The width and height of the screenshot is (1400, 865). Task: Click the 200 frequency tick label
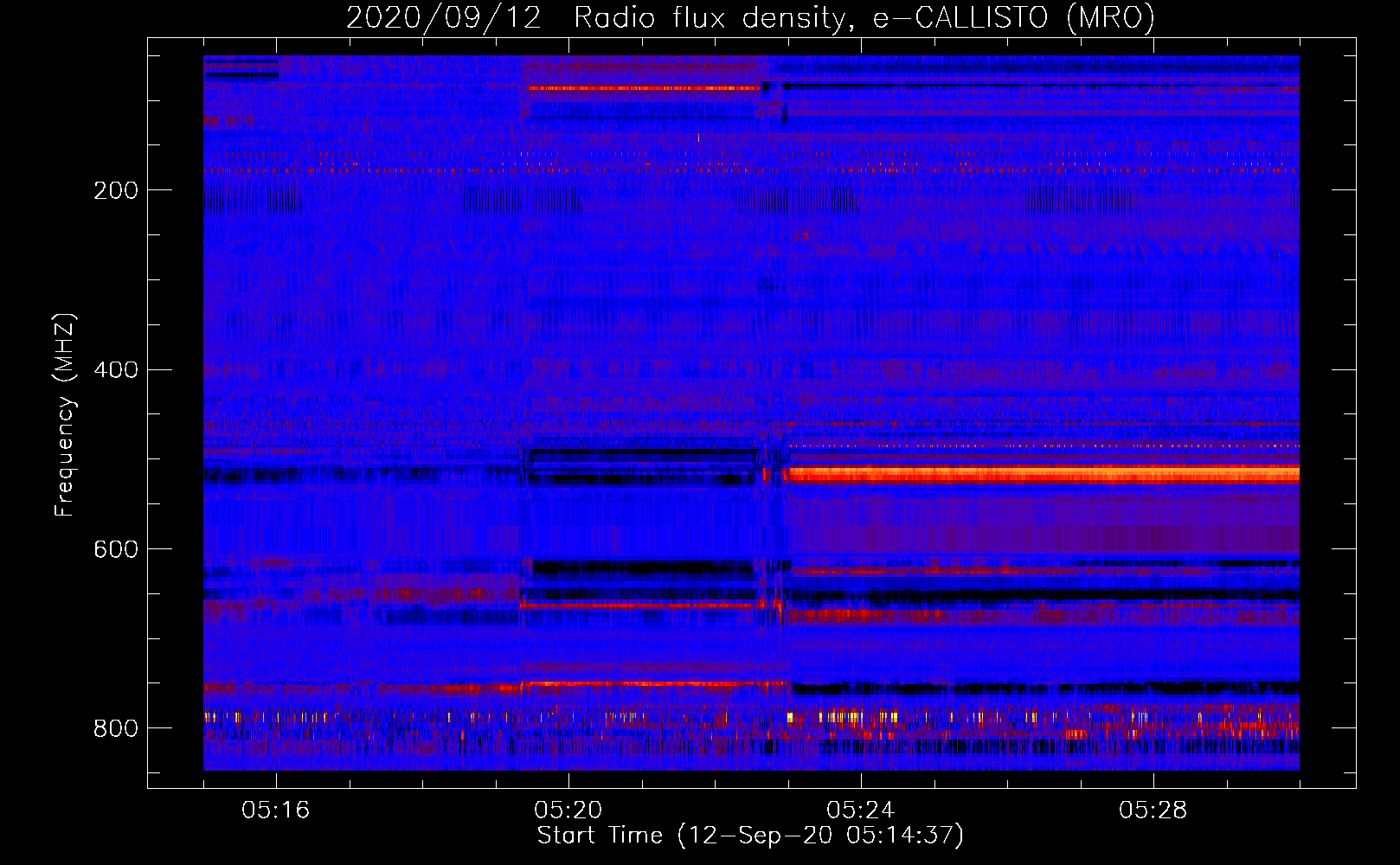pos(115,190)
